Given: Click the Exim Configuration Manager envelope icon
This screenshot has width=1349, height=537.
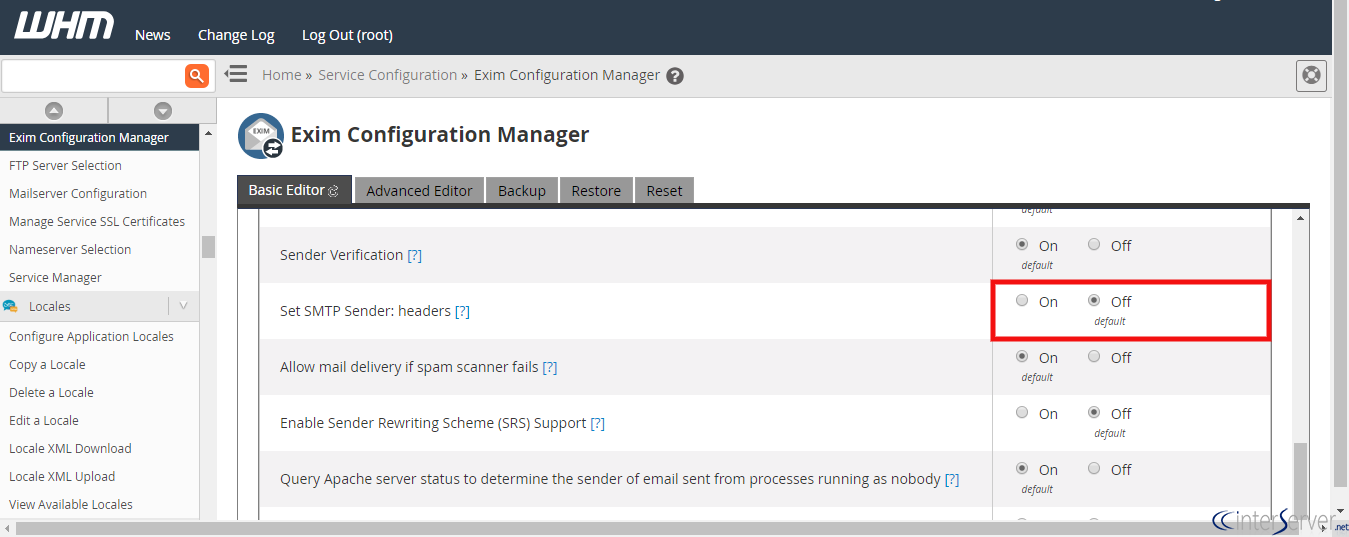Looking at the screenshot, I should click(260, 135).
